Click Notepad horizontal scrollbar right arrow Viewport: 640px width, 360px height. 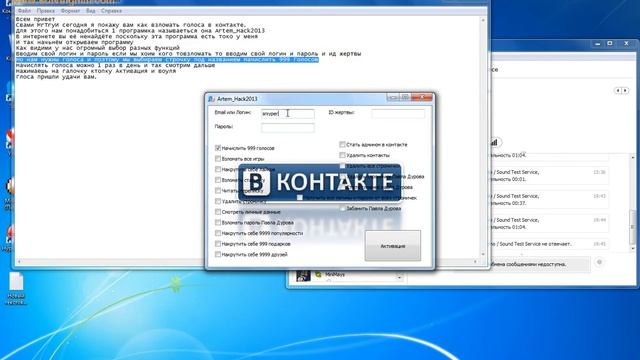[476, 262]
